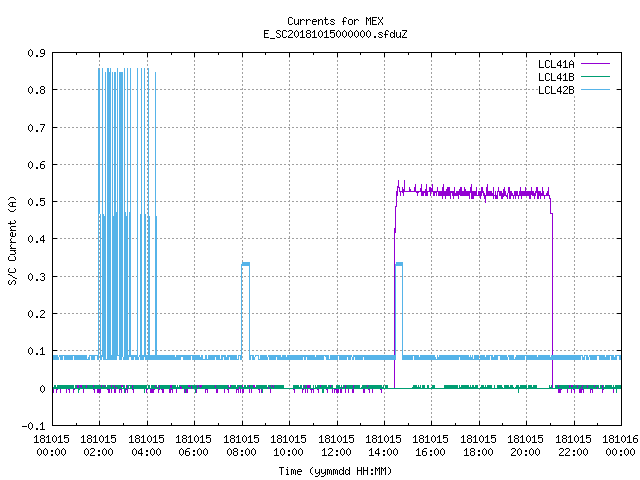
Task: Click the 0.7 y-axis tick label
Action: point(36,128)
